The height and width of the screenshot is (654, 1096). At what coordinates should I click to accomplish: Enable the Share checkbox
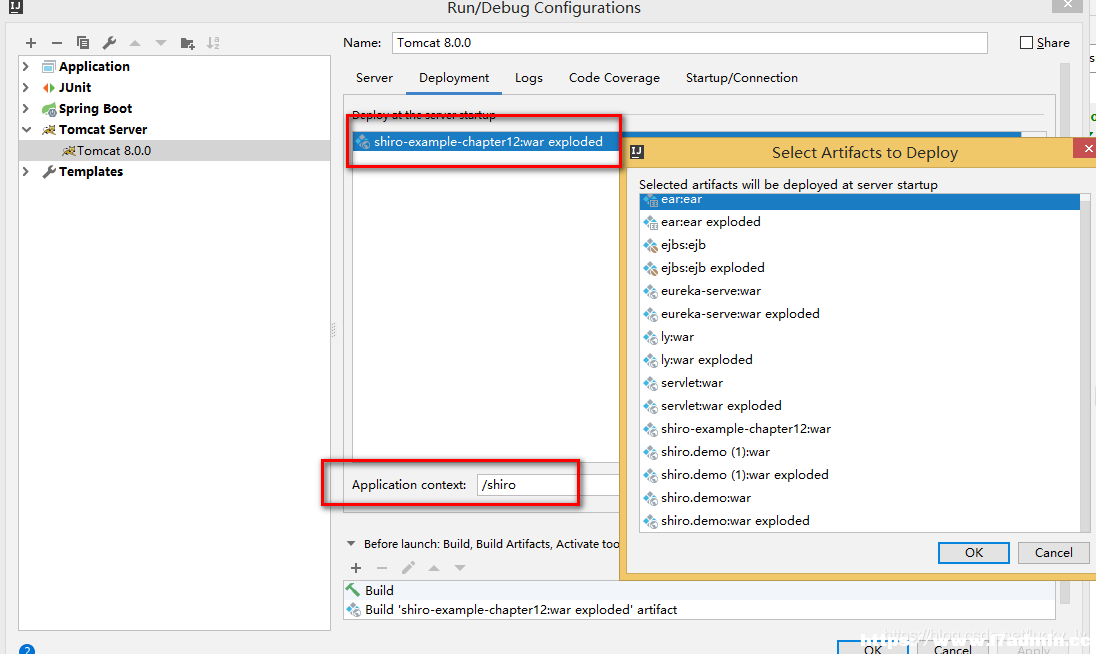click(x=1026, y=43)
